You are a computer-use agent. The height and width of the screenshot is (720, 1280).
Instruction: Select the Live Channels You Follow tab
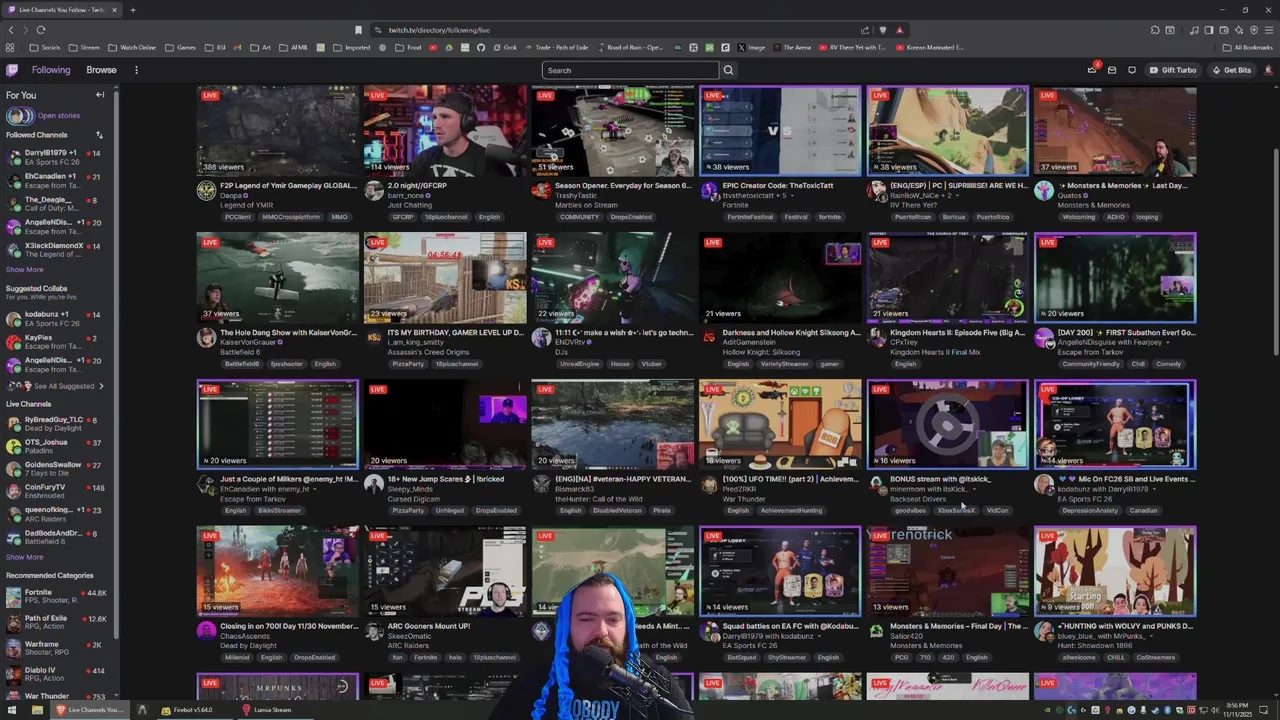point(62,10)
